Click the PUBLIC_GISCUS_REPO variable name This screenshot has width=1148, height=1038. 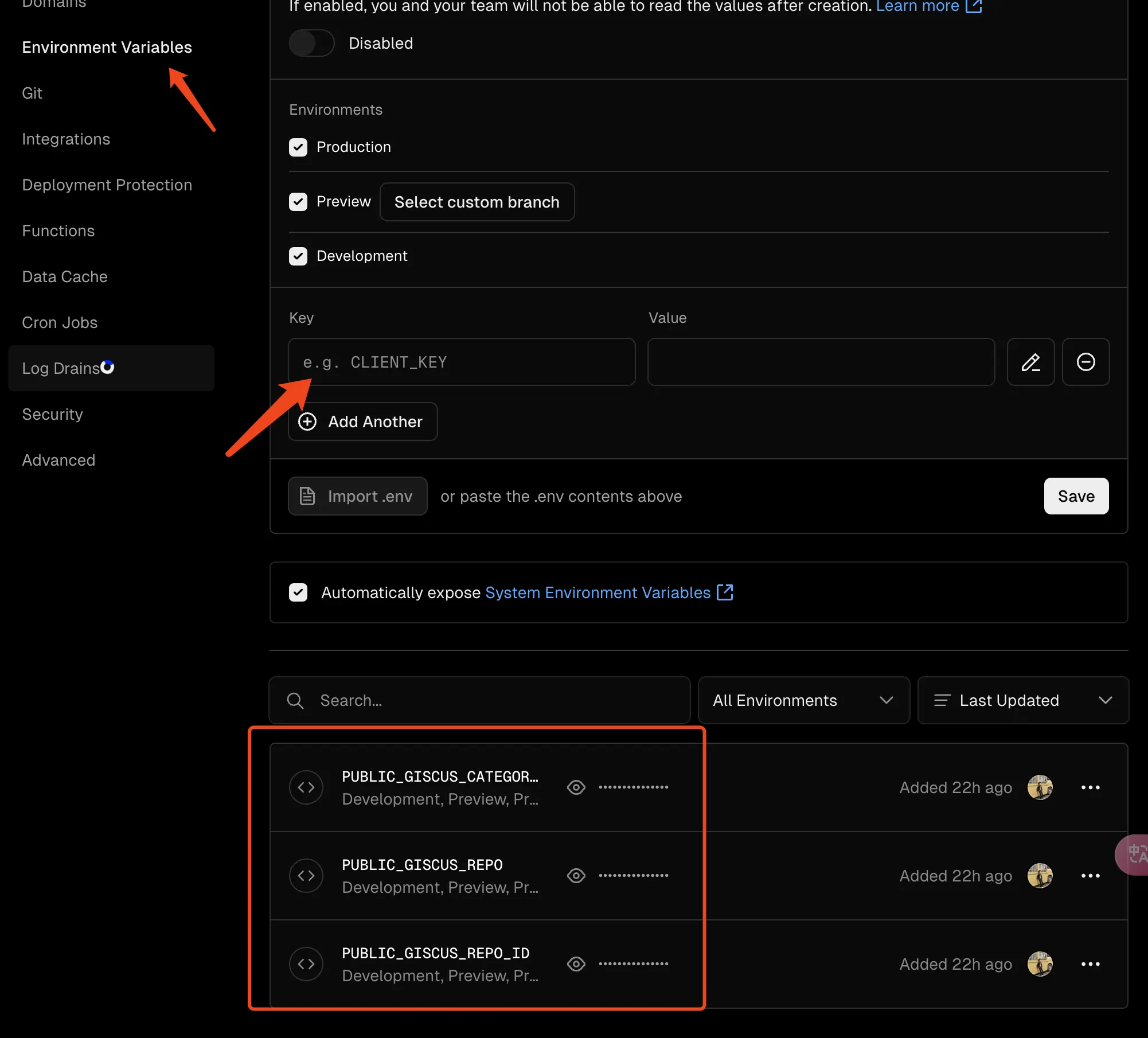click(423, 865)
